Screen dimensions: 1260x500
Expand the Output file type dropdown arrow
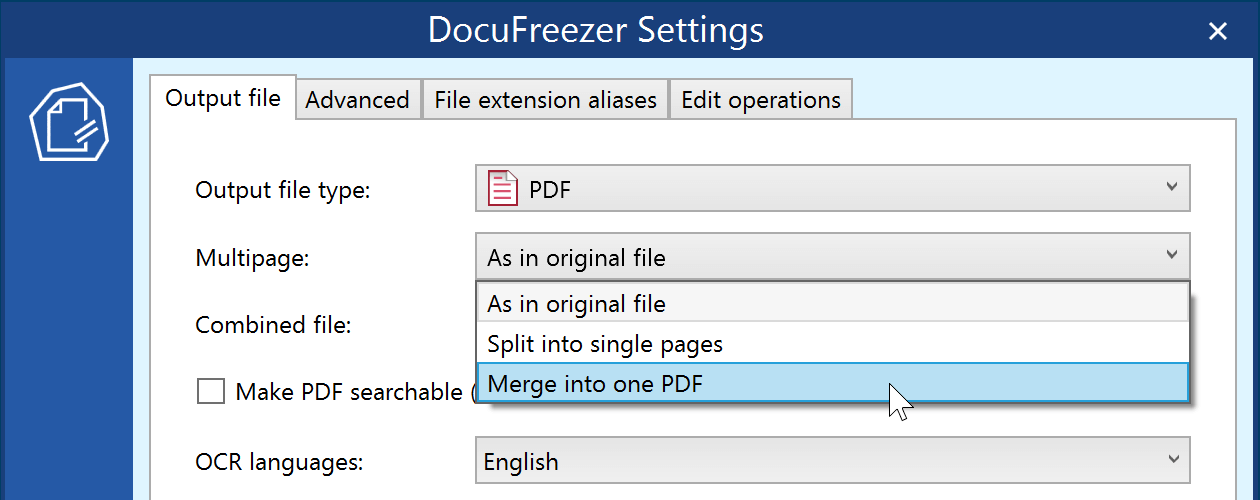coord(1172,188)
